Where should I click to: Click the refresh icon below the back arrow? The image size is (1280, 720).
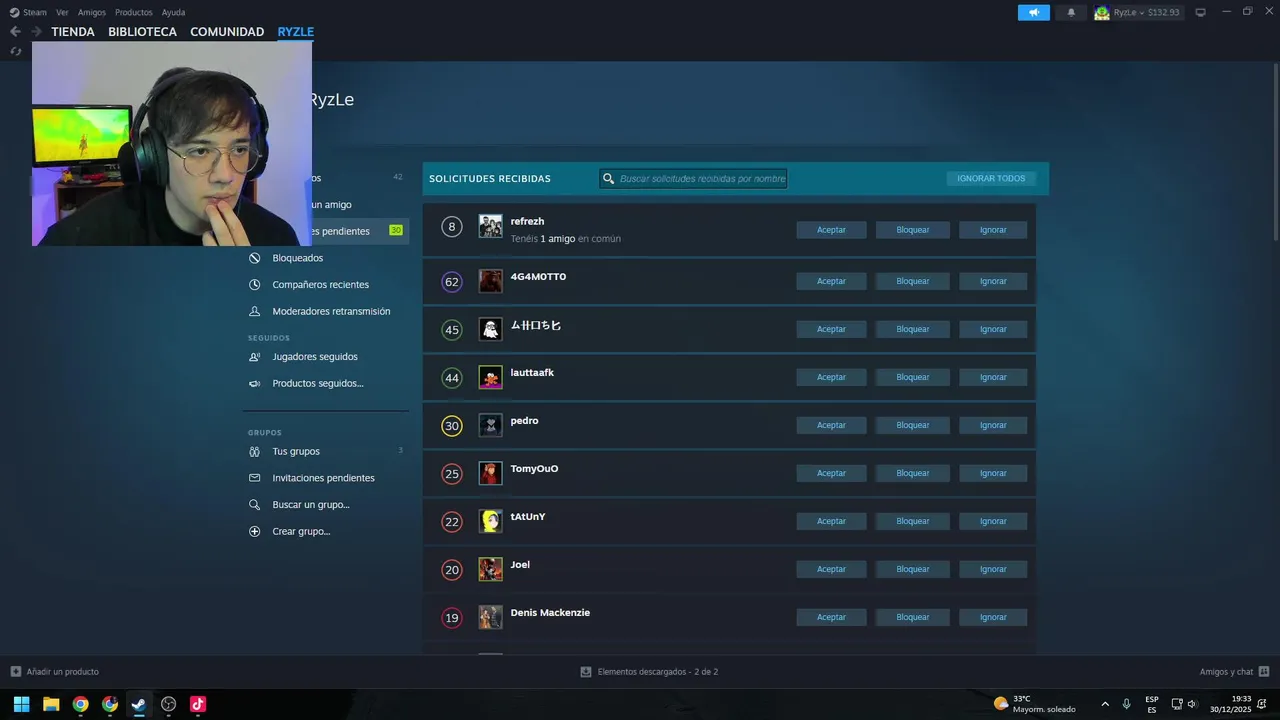(x=15, y=51)
